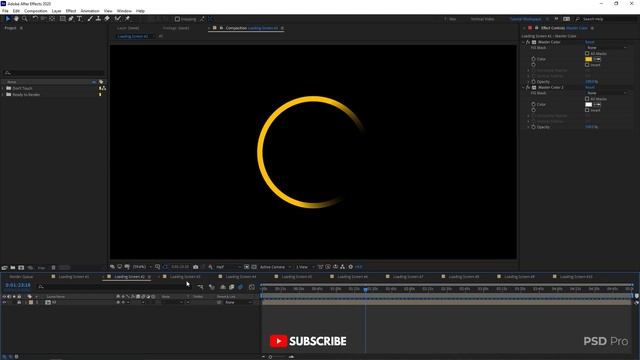Viewport: 640px width, 360px height.
Task: Toggle the viewer transparency grid icon
Action: tap(254, 267)
